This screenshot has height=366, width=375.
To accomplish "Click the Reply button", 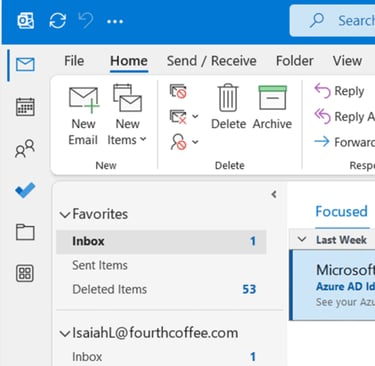I will pyautogui.click(x=339, y=91).
